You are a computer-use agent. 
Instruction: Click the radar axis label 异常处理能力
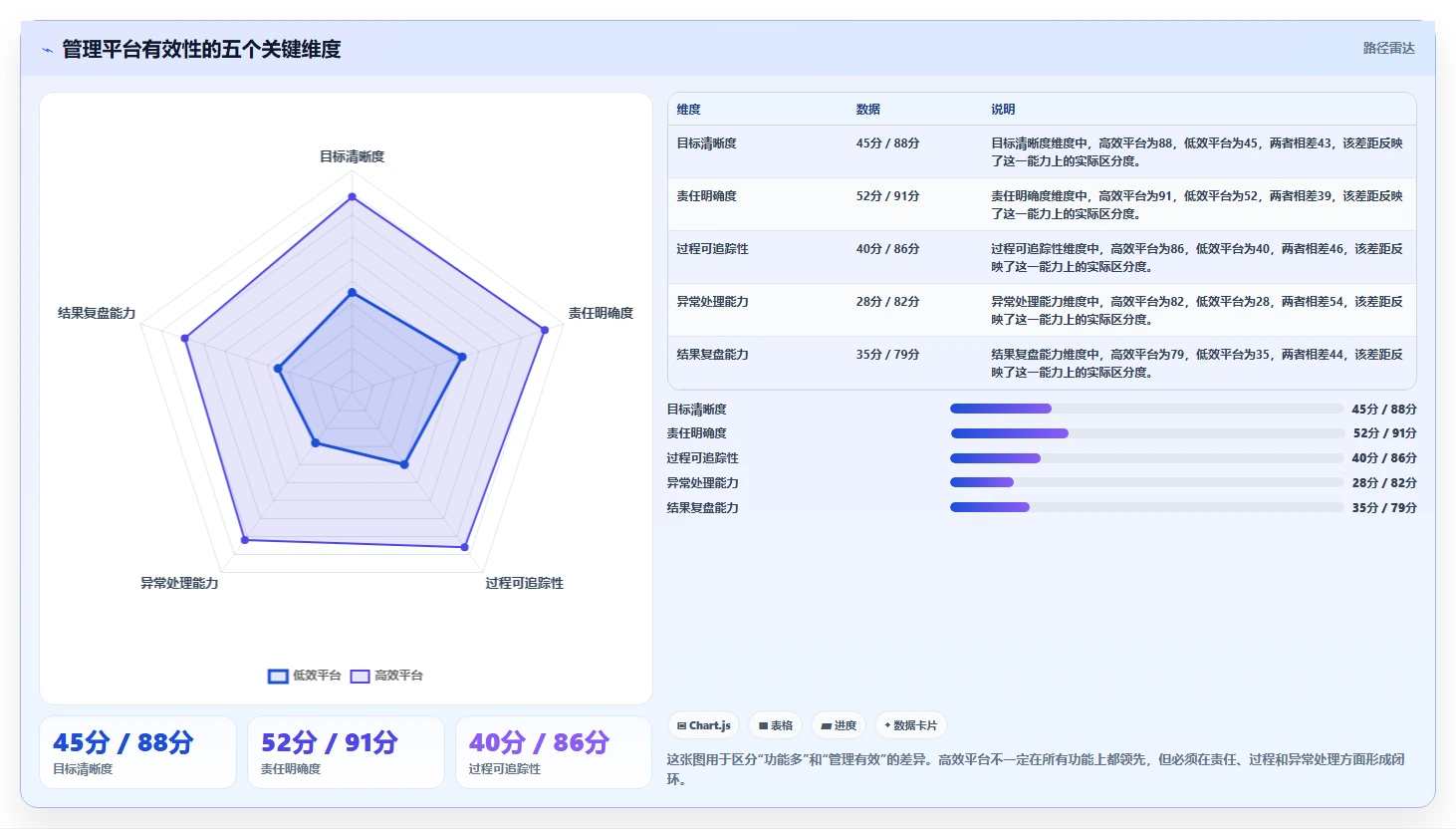179,583
